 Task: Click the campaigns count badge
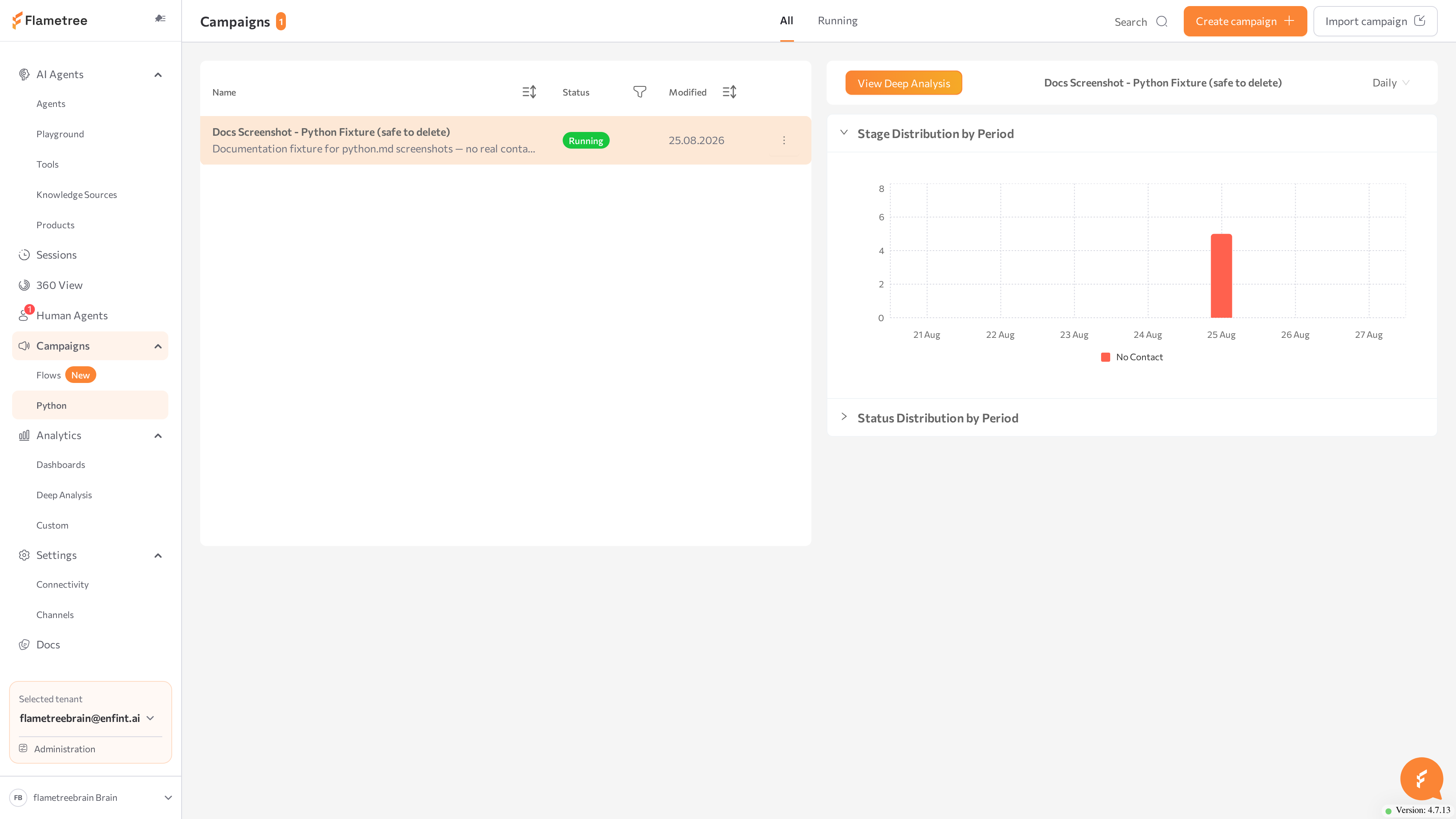(x=281, y=22)
